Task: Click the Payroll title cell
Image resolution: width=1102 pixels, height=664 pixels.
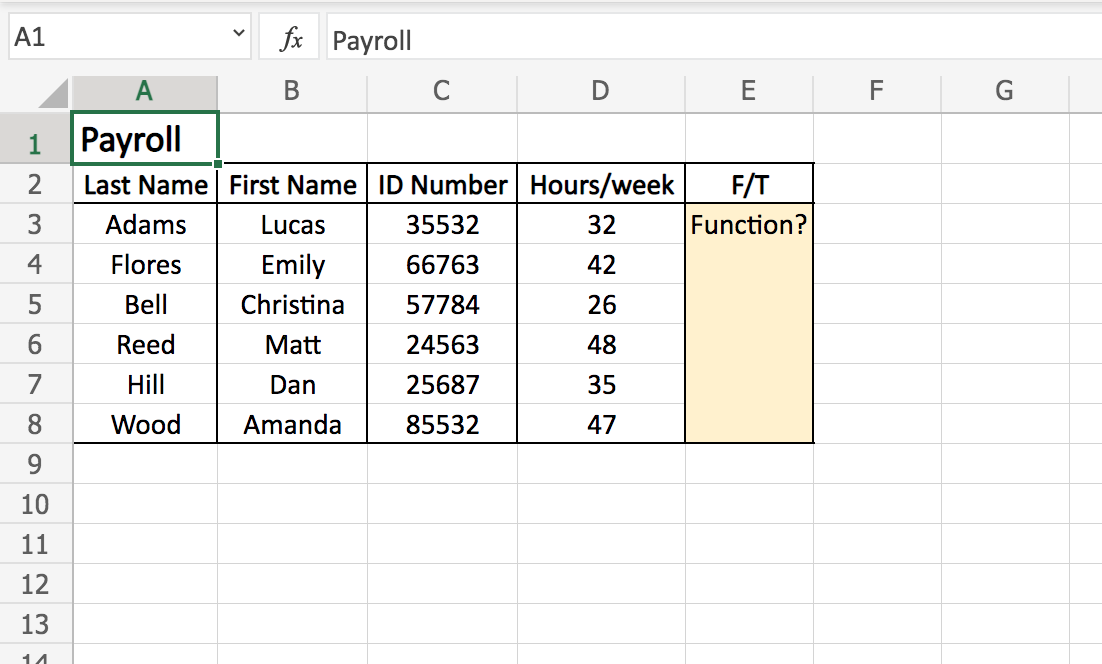Action: point(145,139)
